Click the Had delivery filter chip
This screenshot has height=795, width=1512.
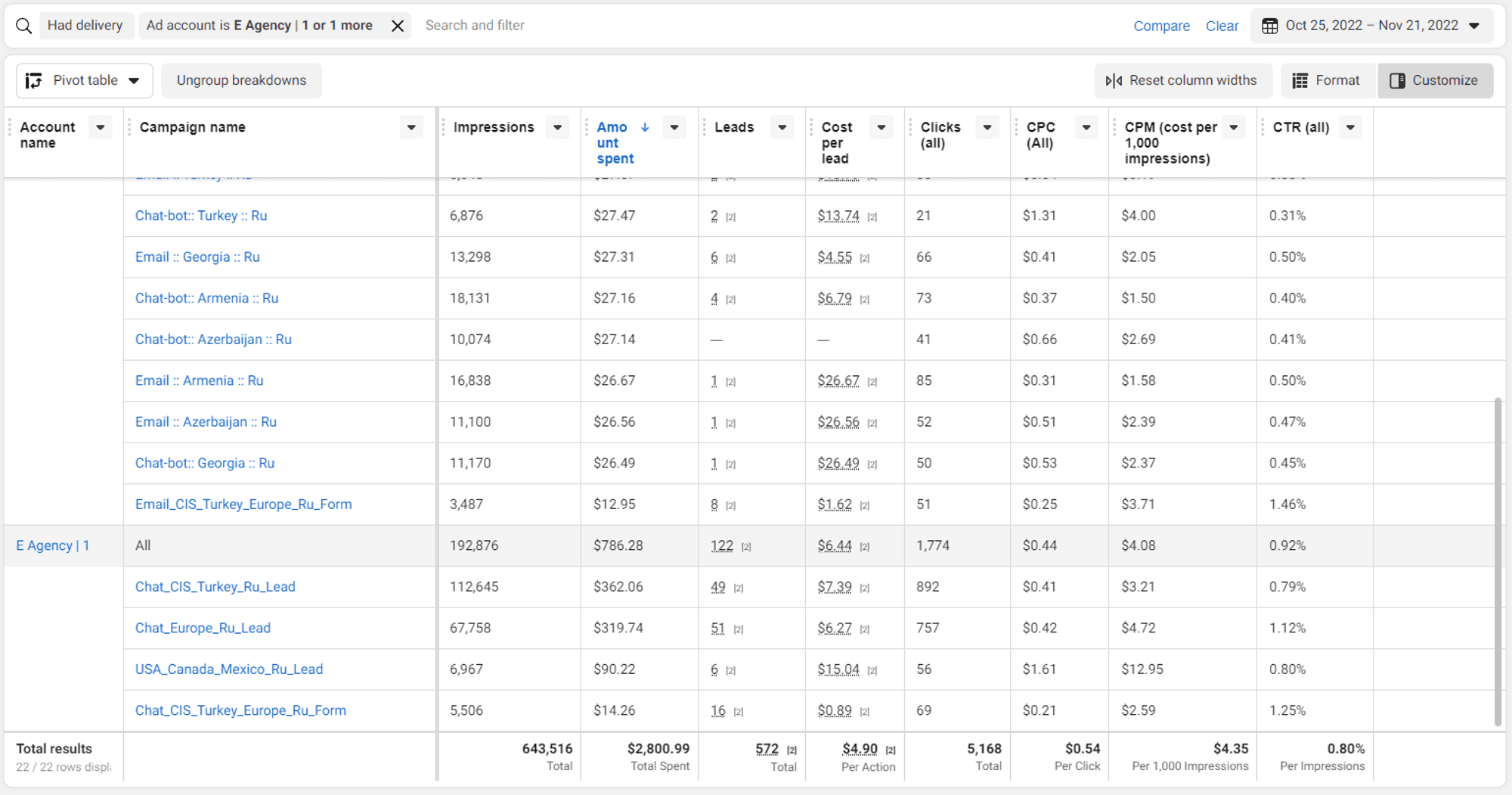coord(85,26)
